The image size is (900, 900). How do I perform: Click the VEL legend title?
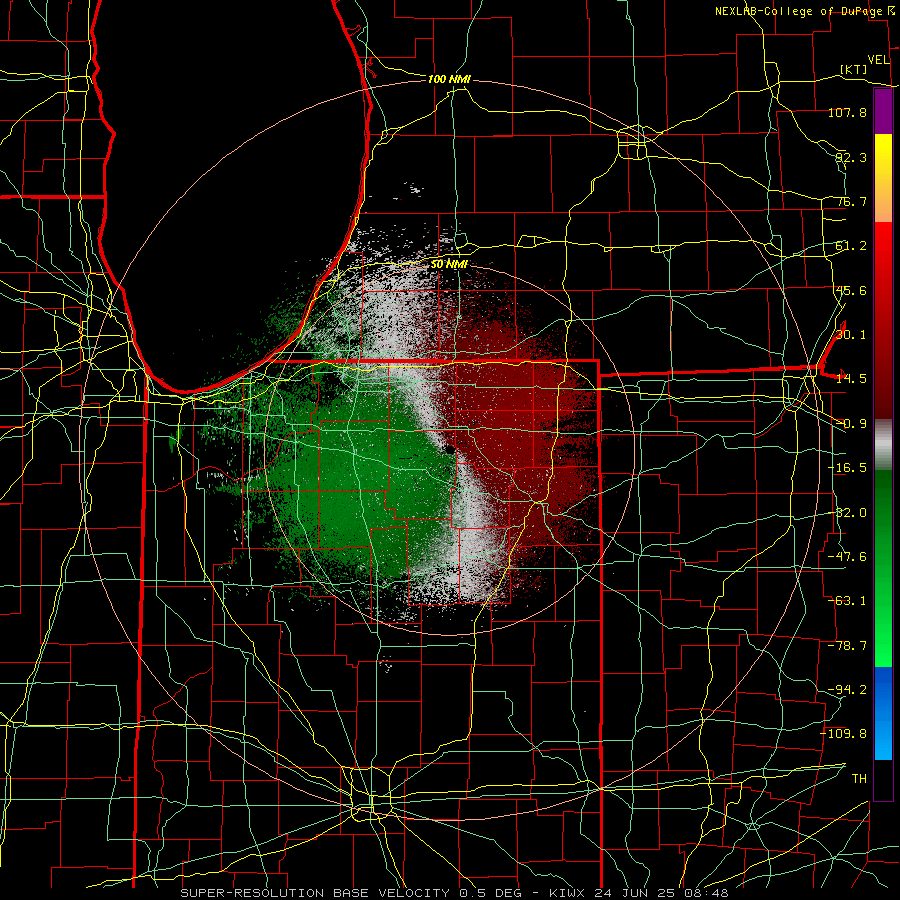[878, 60]
